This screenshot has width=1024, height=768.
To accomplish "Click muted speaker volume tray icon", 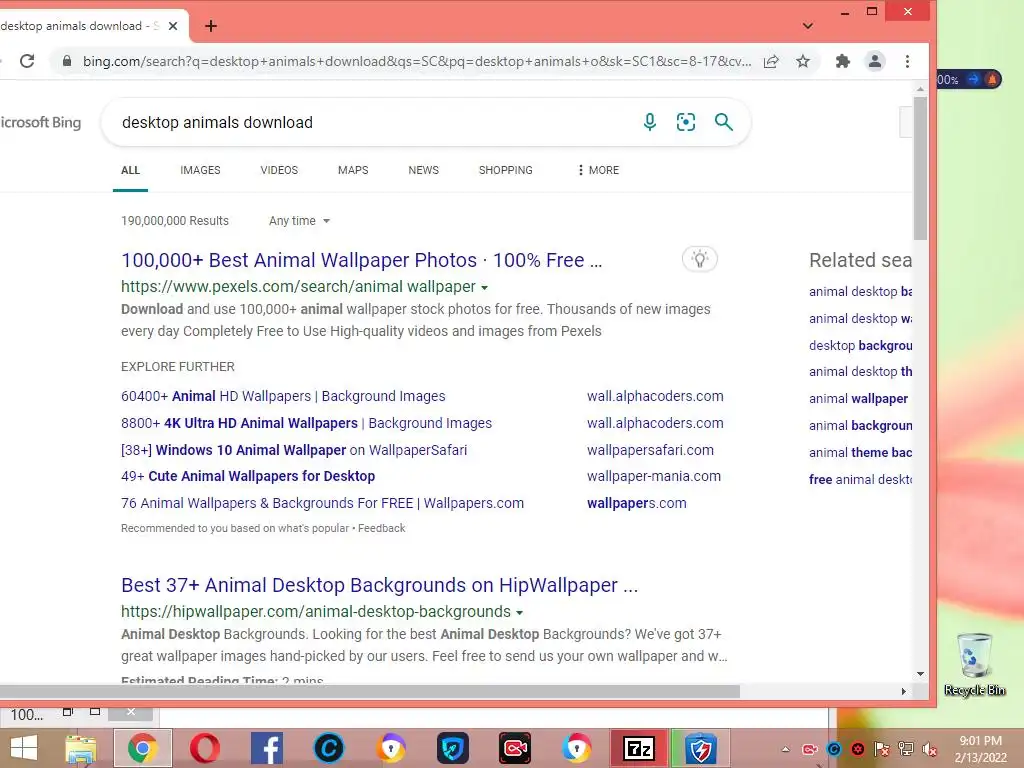I will [x=929, y=749].
